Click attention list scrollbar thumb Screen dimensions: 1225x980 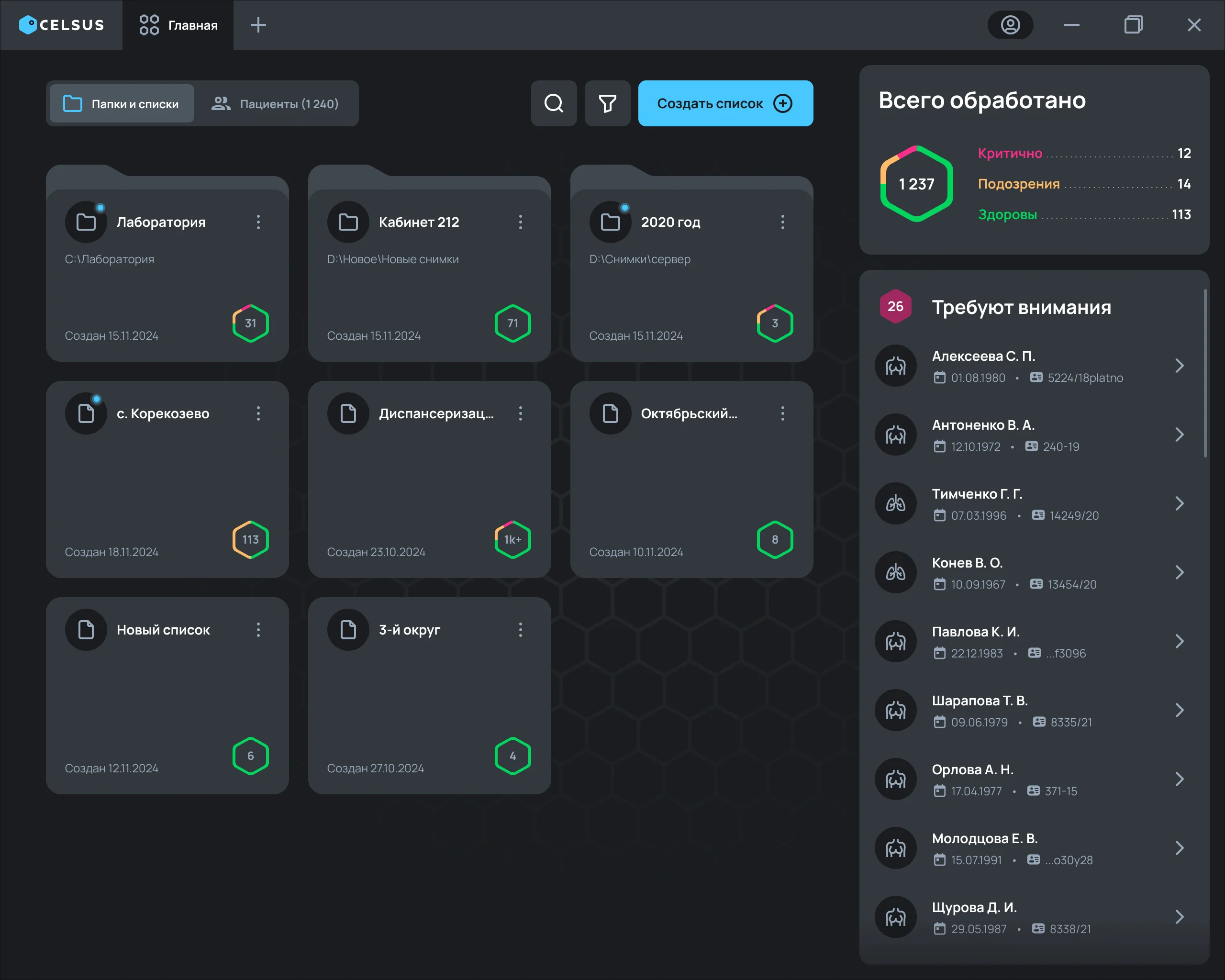(1204, 373)
